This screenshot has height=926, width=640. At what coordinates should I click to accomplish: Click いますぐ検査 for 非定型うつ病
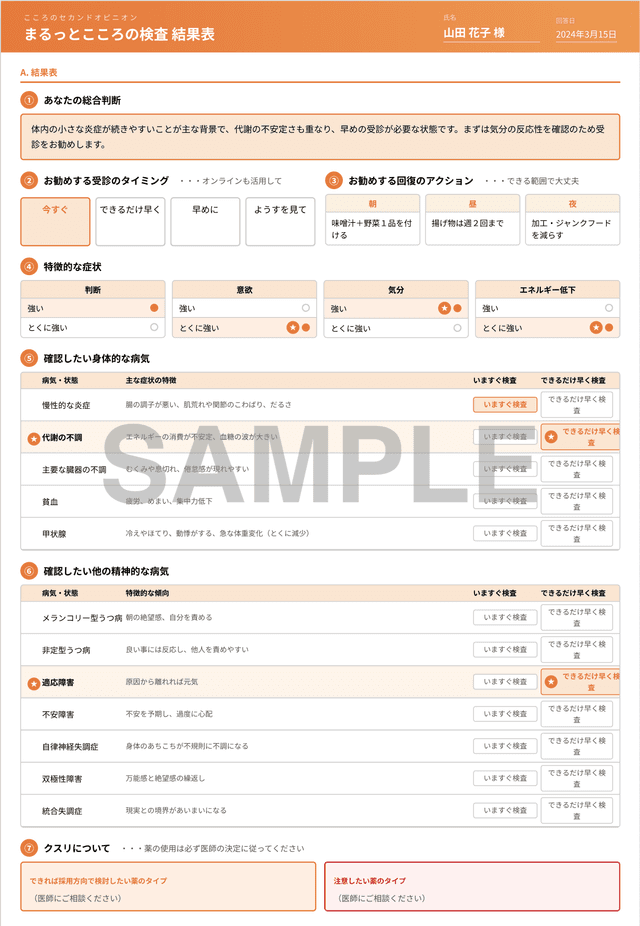(505, 650)
